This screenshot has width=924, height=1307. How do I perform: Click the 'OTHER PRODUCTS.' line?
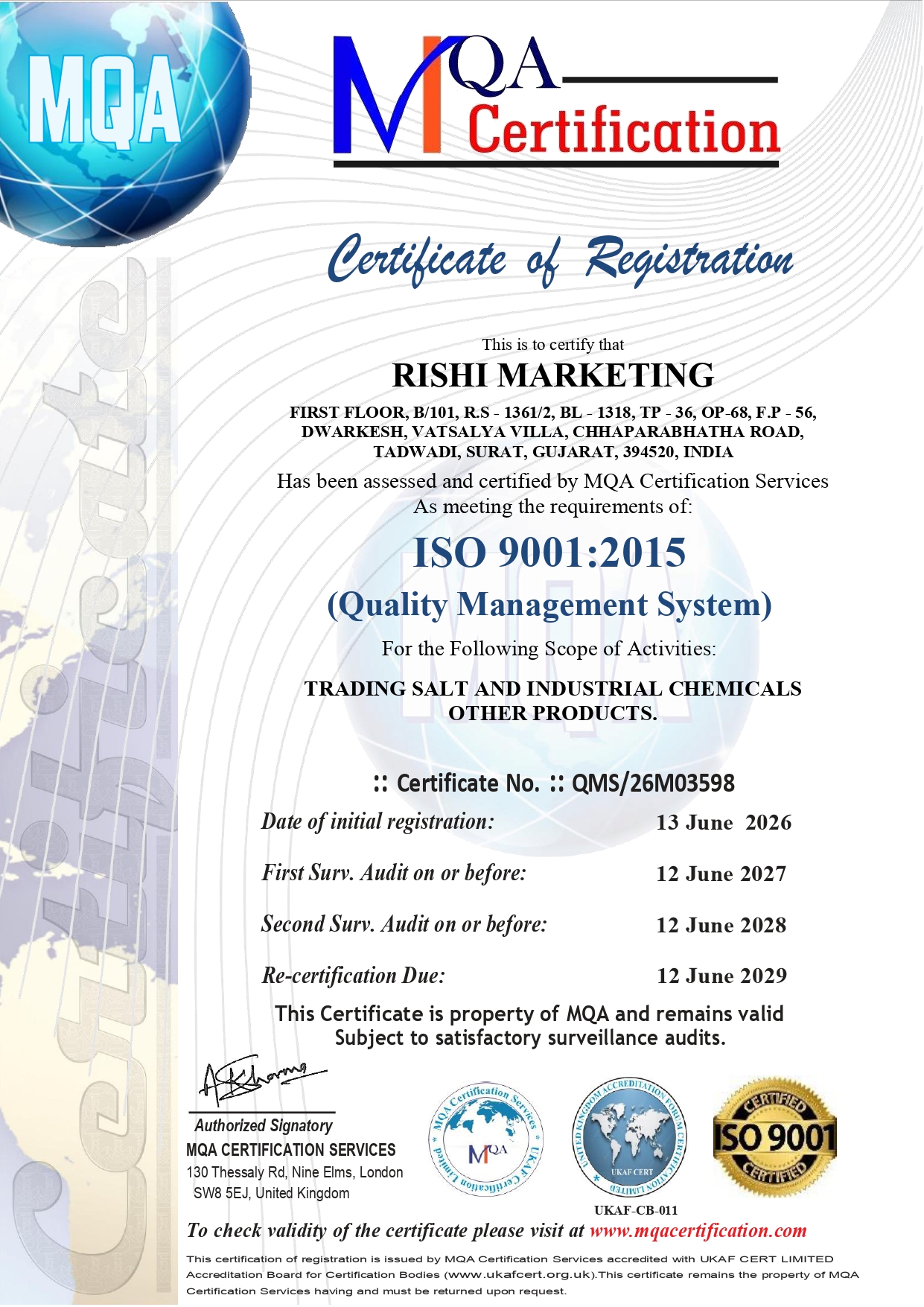(552, 713)
